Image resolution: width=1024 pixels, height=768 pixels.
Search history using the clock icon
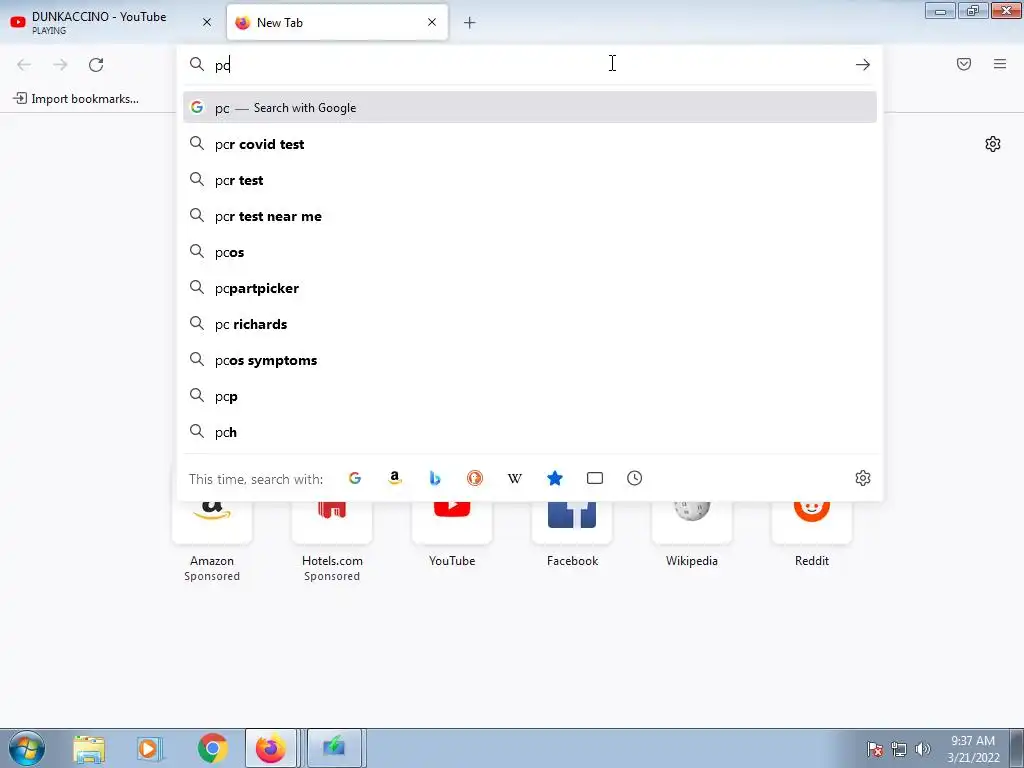coord(635,478)
